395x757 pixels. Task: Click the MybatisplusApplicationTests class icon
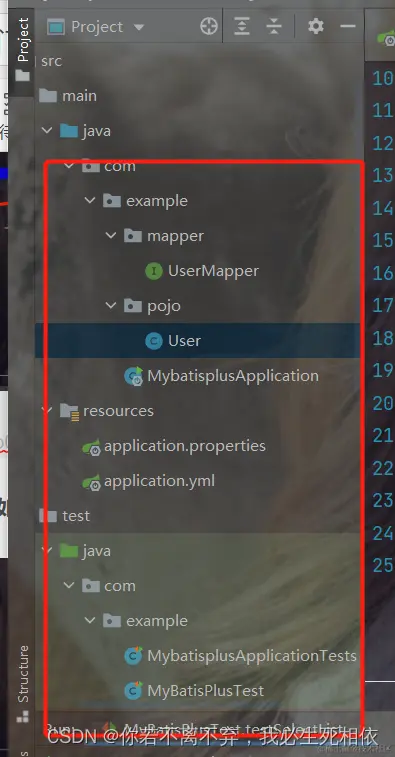[133, 656]
